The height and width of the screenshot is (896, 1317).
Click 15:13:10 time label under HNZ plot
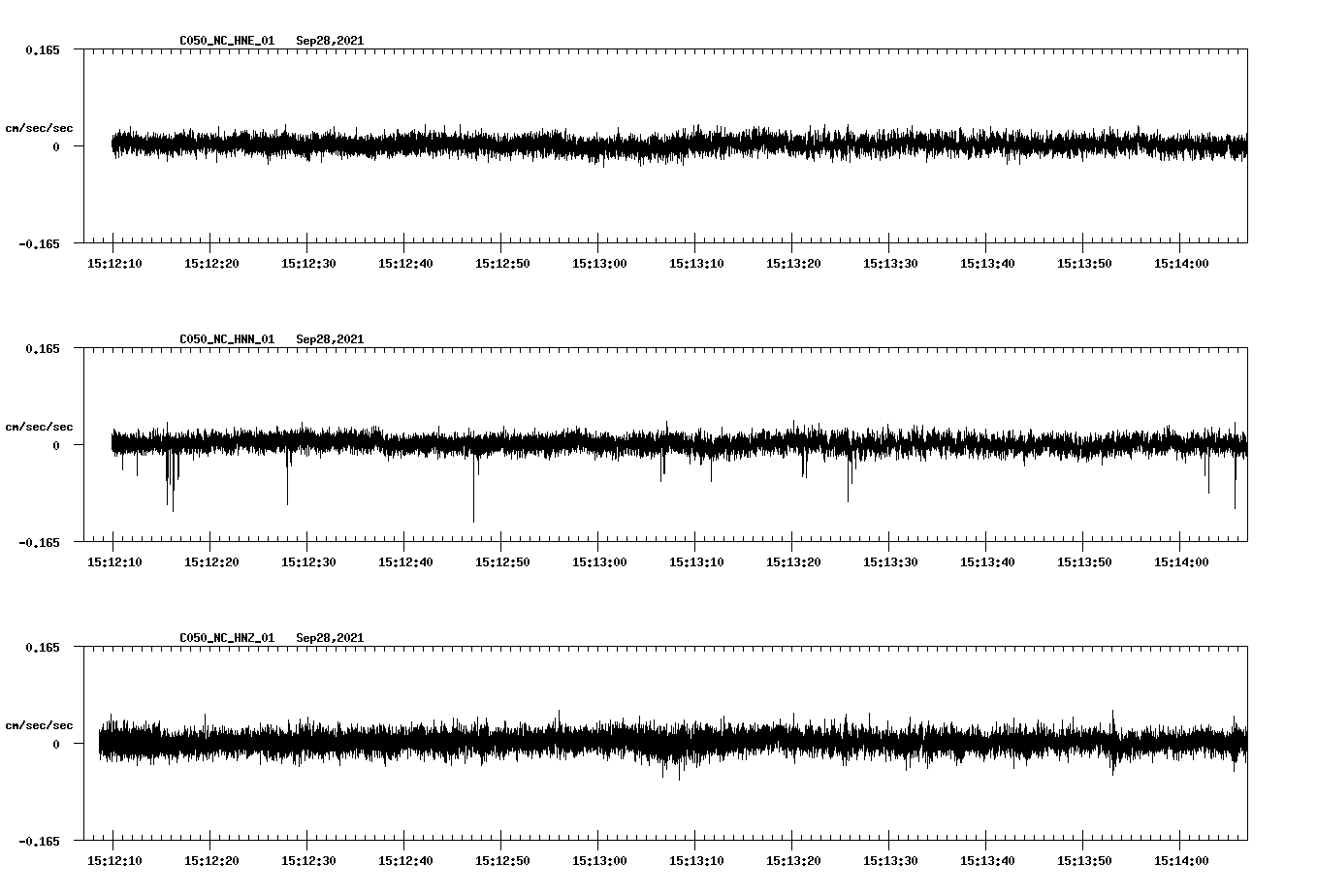point(696,860)
